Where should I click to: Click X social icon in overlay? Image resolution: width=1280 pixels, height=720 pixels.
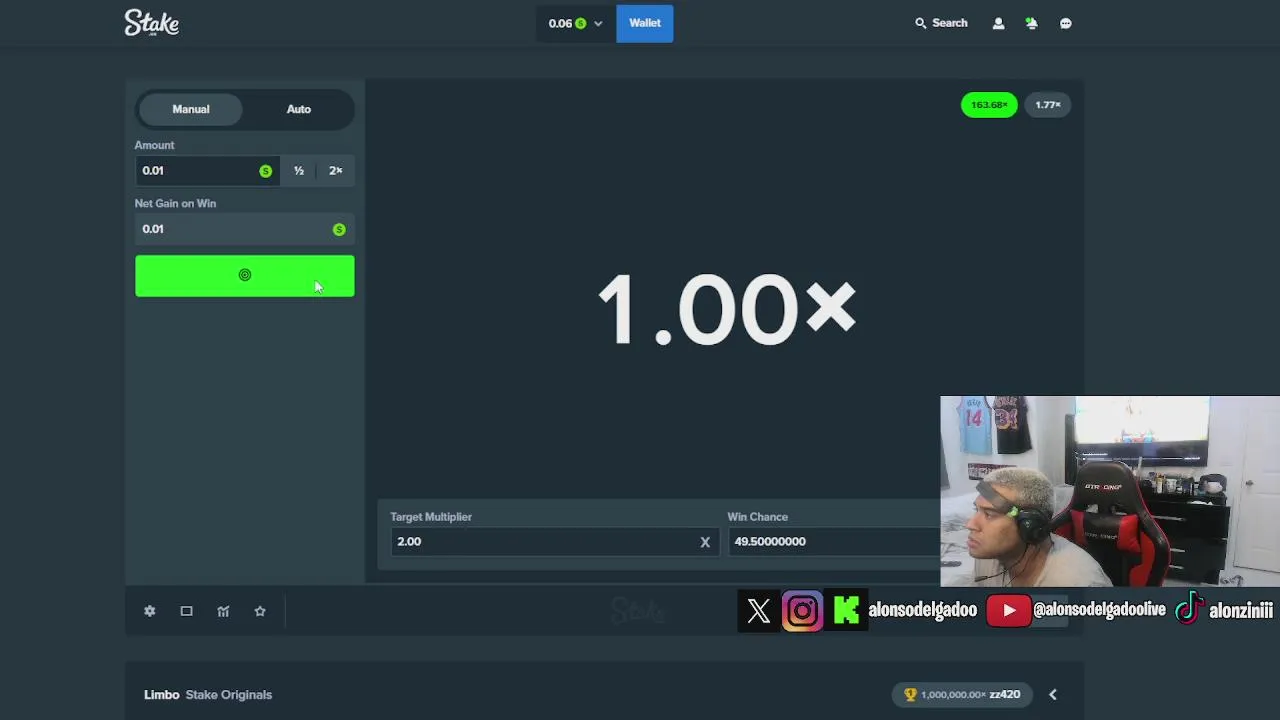tap(759, 611)
